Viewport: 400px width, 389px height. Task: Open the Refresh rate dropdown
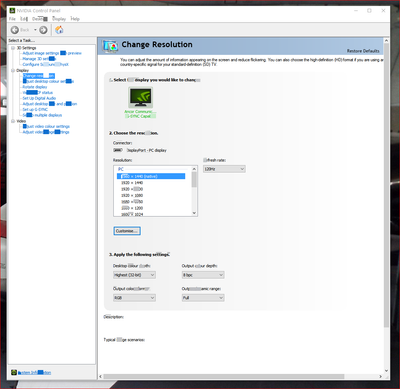click(224, 169)
